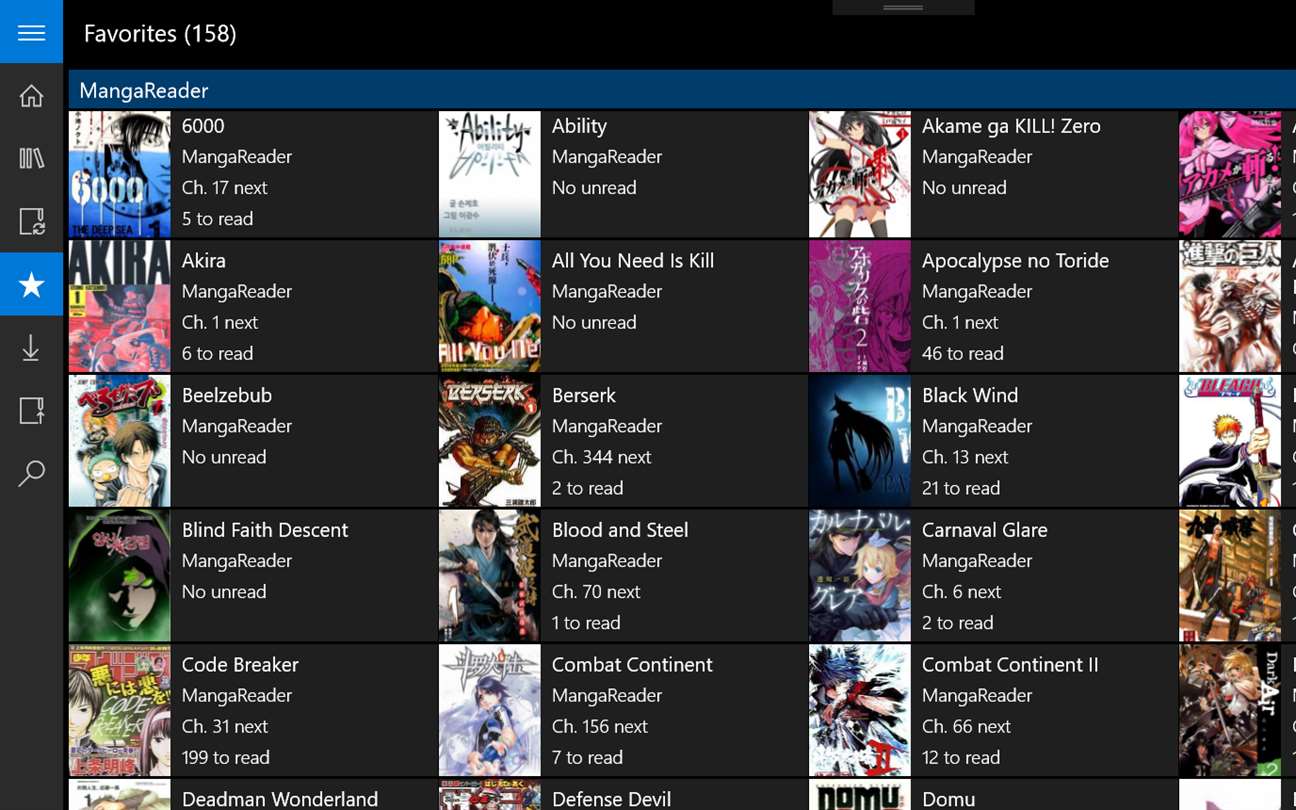Go to Home via the house icon

pos(31,96)
